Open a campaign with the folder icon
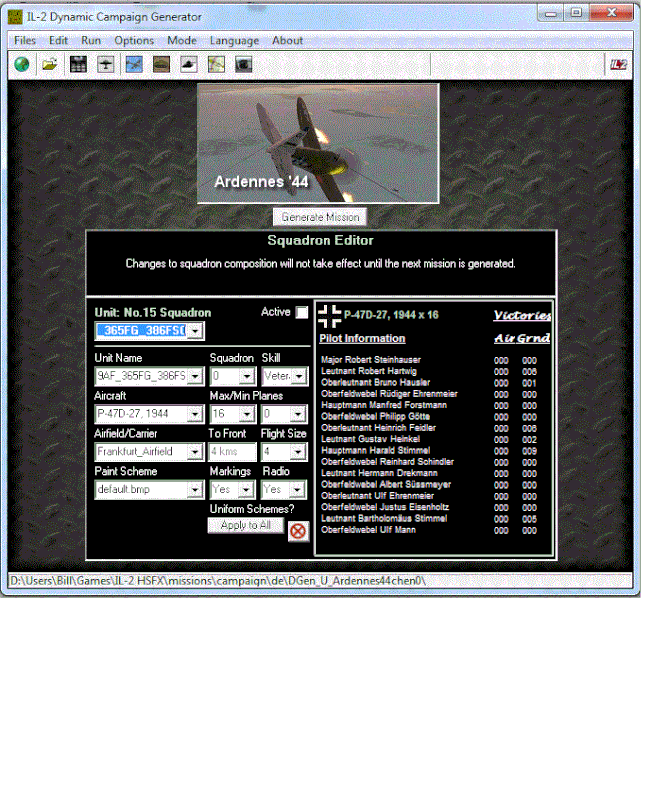 coord(49,65)
